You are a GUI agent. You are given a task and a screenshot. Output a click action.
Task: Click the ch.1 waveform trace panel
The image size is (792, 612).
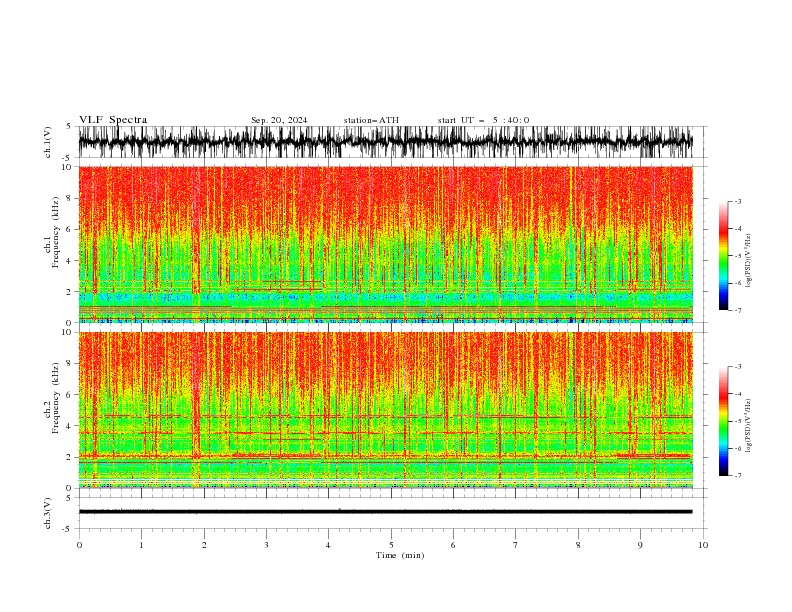point(392,142)
